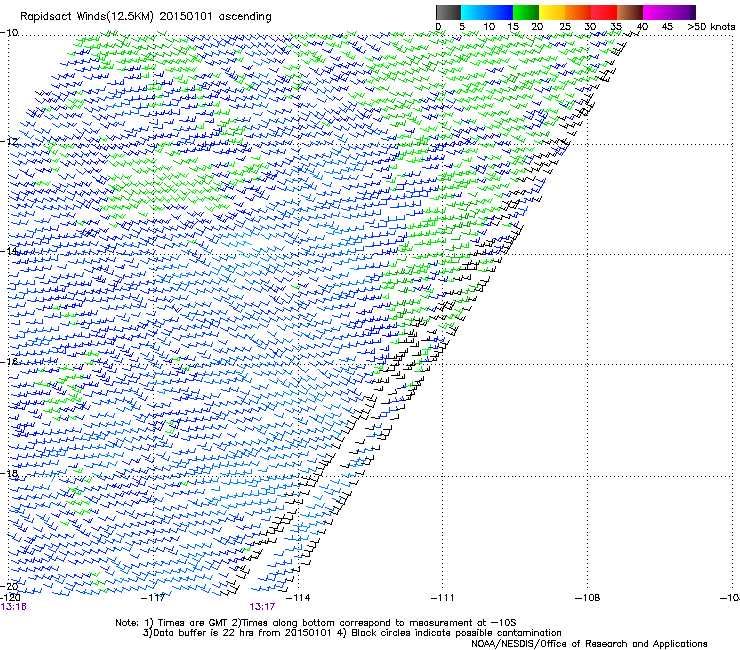Image resolution: width=740 pixels, height=650 pixels.
Task: Click the '-12' latitude axis label
Action: (x=9, y=142)
